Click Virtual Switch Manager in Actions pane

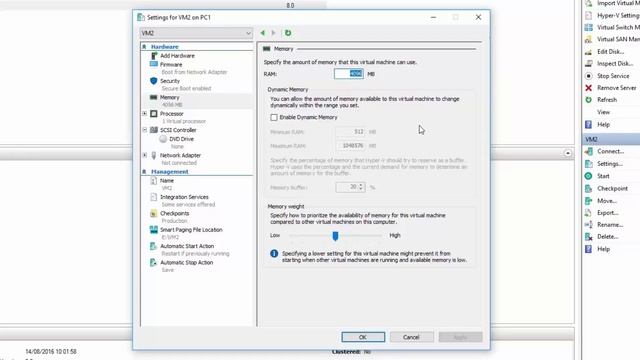pos(618,27)
